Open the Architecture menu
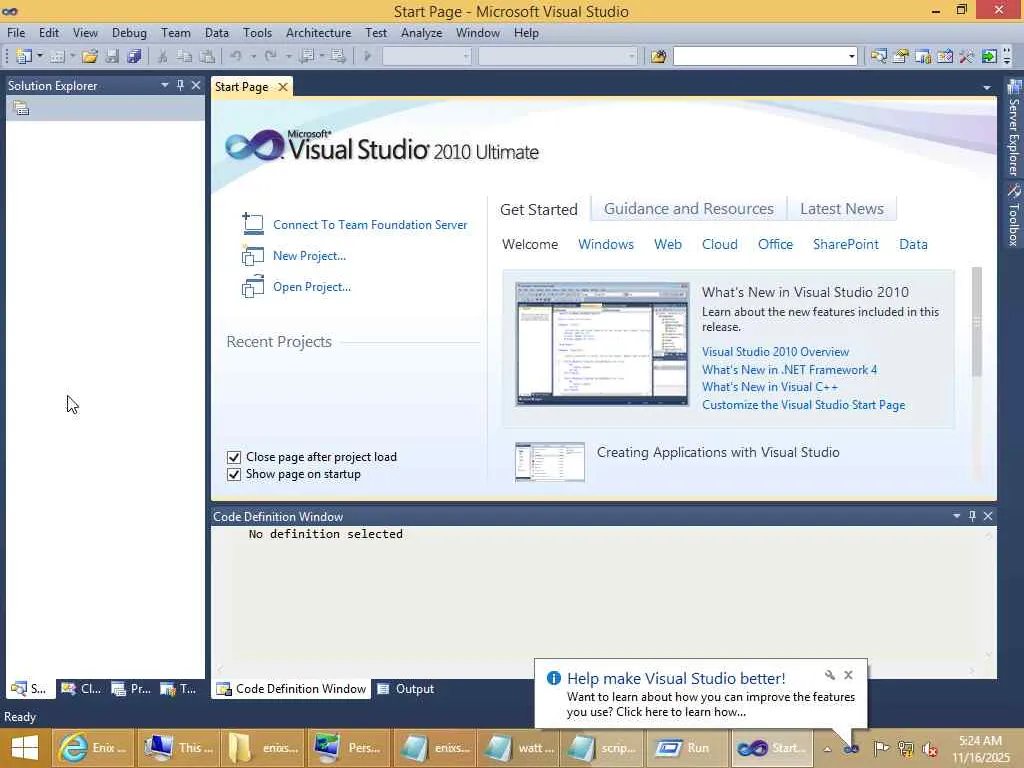Image resolution: width=1024 pixels, height=768 pixels. (x=318, y=33)
